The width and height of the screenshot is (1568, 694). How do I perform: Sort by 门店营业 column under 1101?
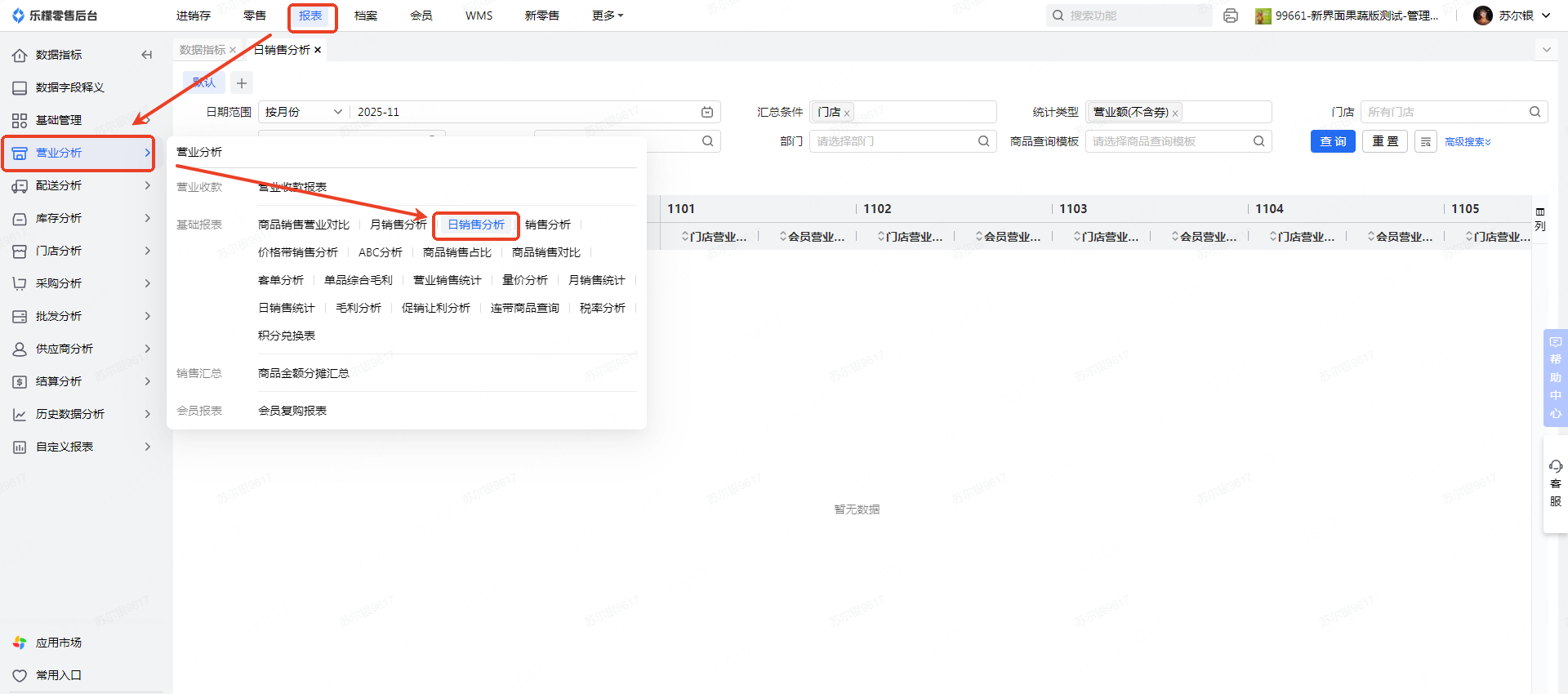tap(714, 237)
